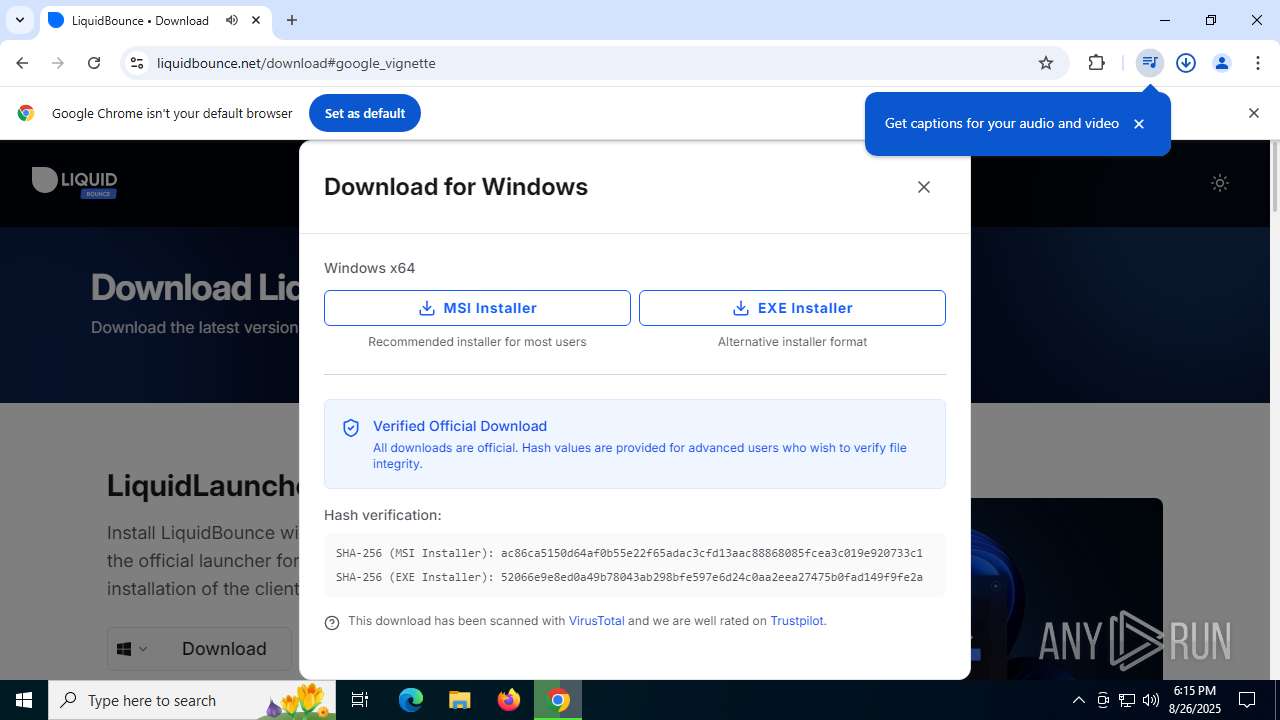Open a new browser tab
The image size is (1280, 720).
[292, 20]
